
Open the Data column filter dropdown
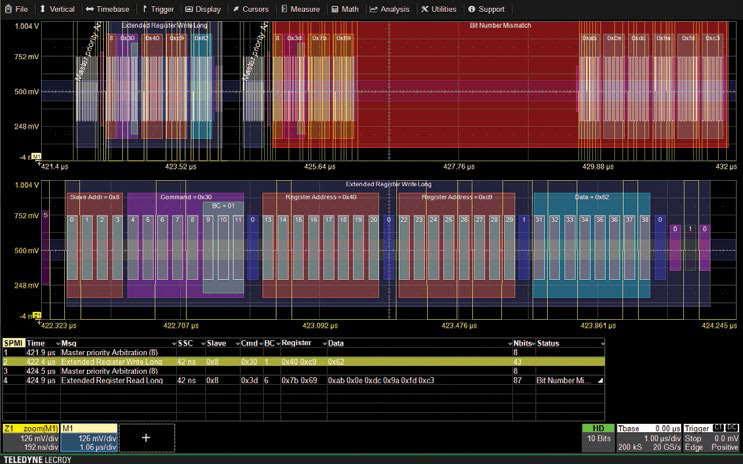coord(510,344)
